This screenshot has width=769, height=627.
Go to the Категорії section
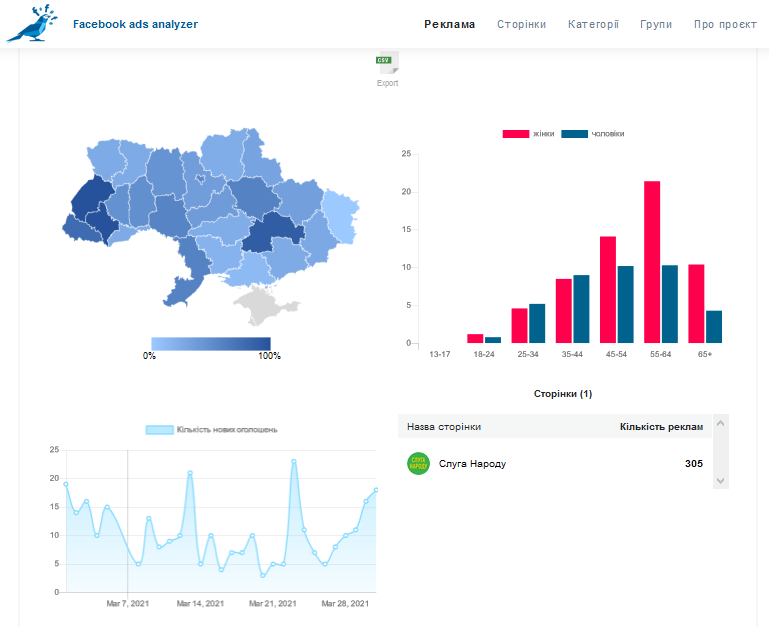coord(593,24)
